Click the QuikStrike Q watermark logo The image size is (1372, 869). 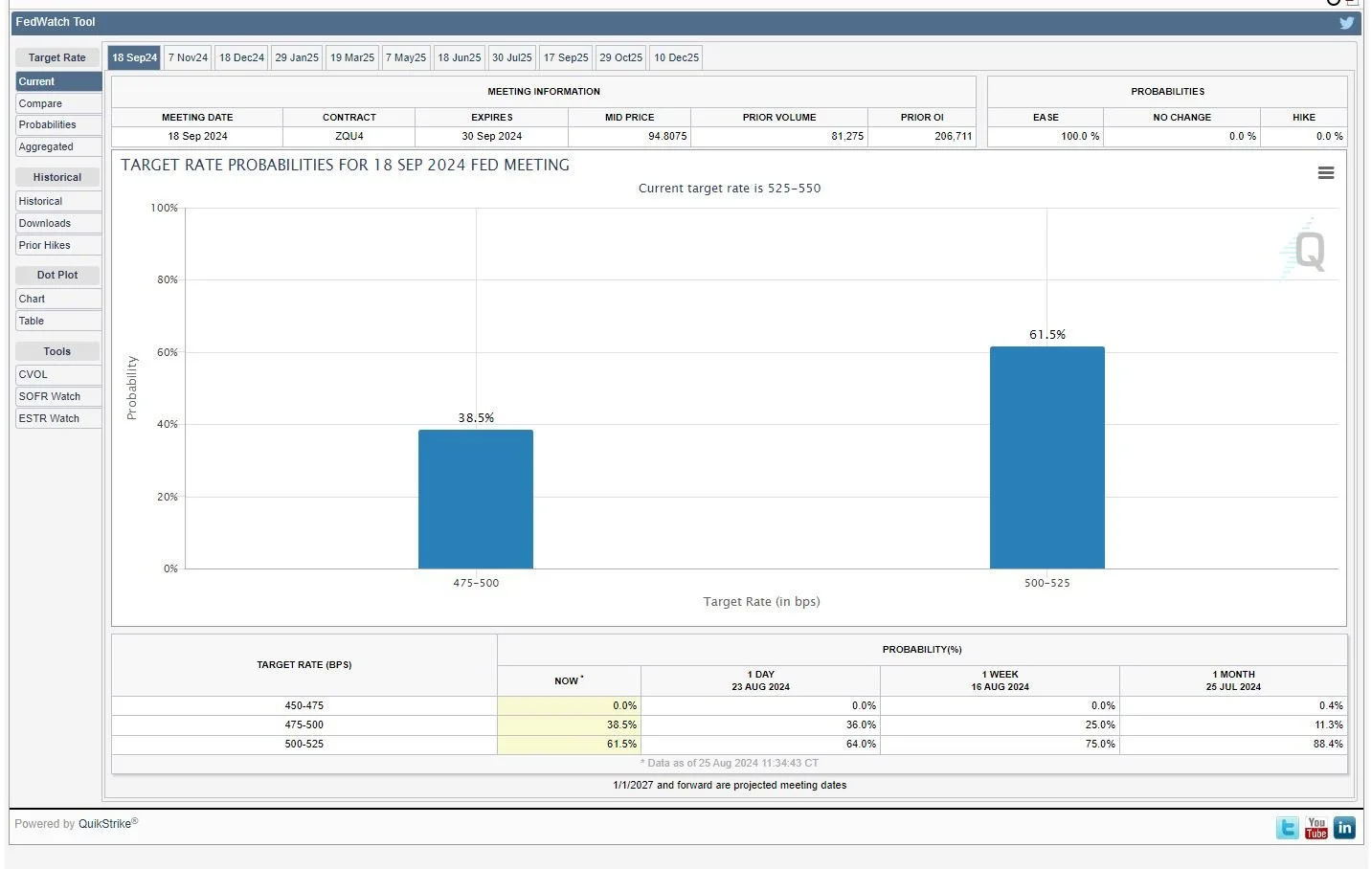[x=1305, y=250]
